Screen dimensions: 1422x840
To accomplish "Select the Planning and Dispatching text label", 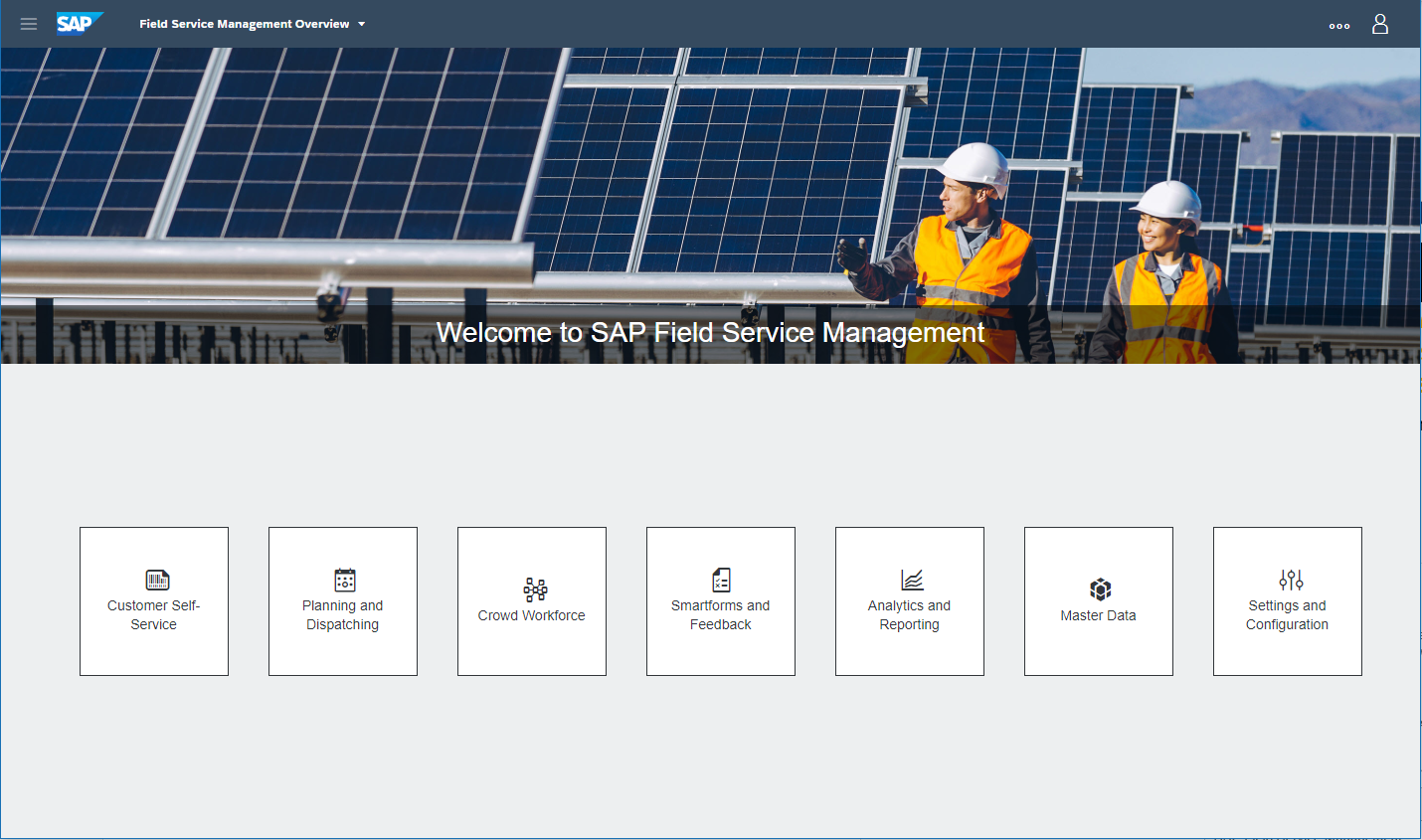I will point(343,615).
